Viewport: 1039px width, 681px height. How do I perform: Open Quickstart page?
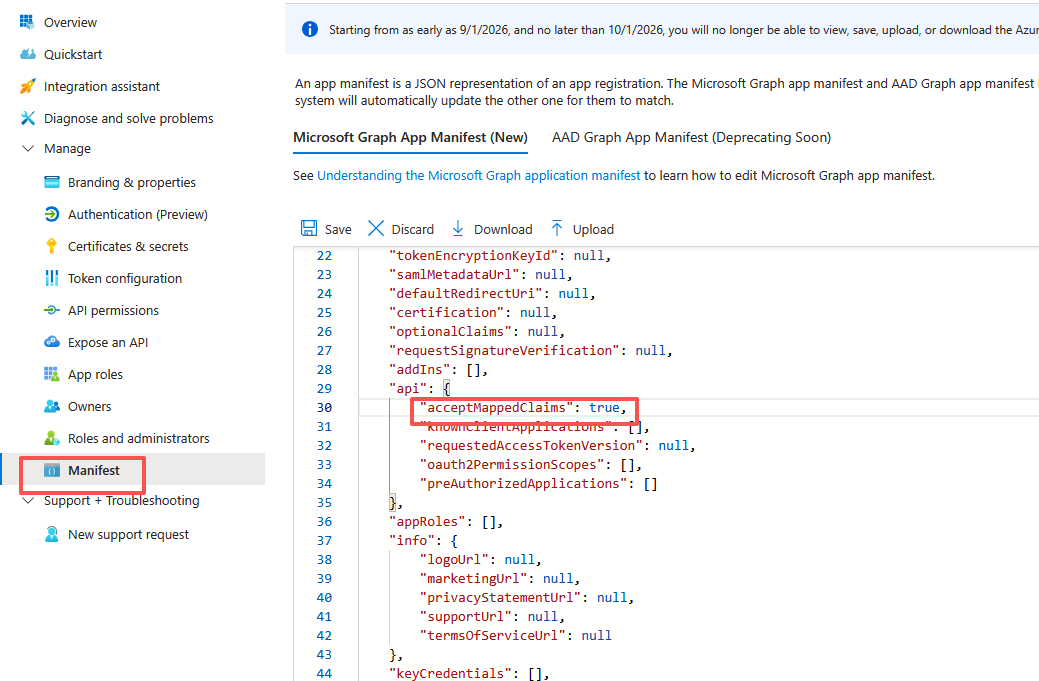tap(73, 54)
